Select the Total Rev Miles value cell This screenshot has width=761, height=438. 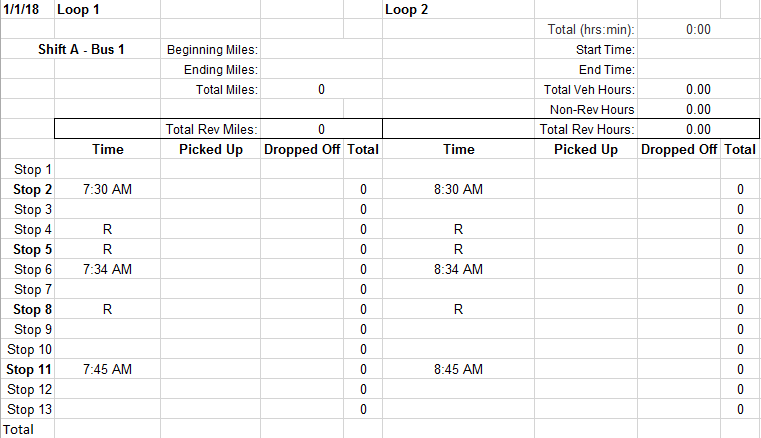321,130
